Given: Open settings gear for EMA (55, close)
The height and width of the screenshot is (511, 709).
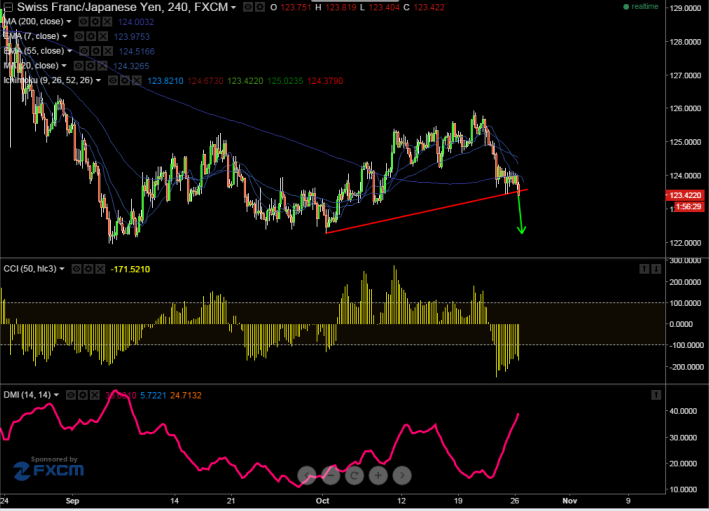Looking at the screenshot, I should pyautogui.click(x=96, y=51).
